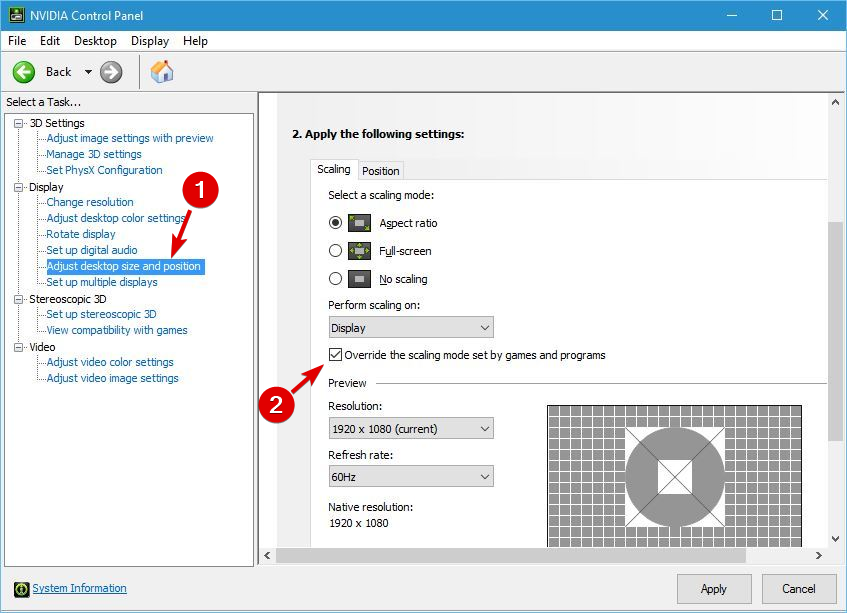
Task: Click the Back button label
Action: (58, 72)
